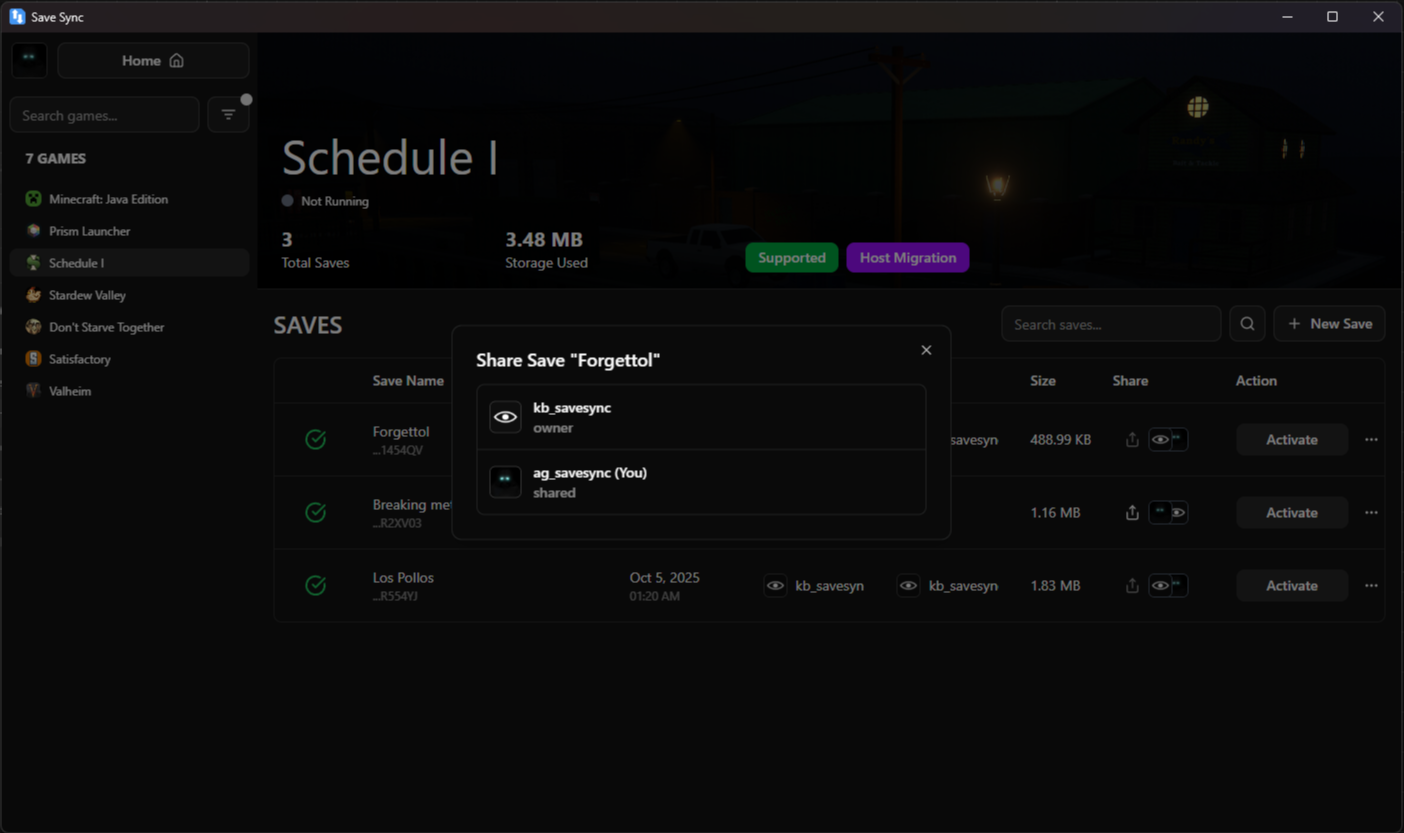The width and height of the screenshot is (1404, 833).
Task: Close the Share Save "Forgettol" dialog
Action: click(x=926, y=350)
